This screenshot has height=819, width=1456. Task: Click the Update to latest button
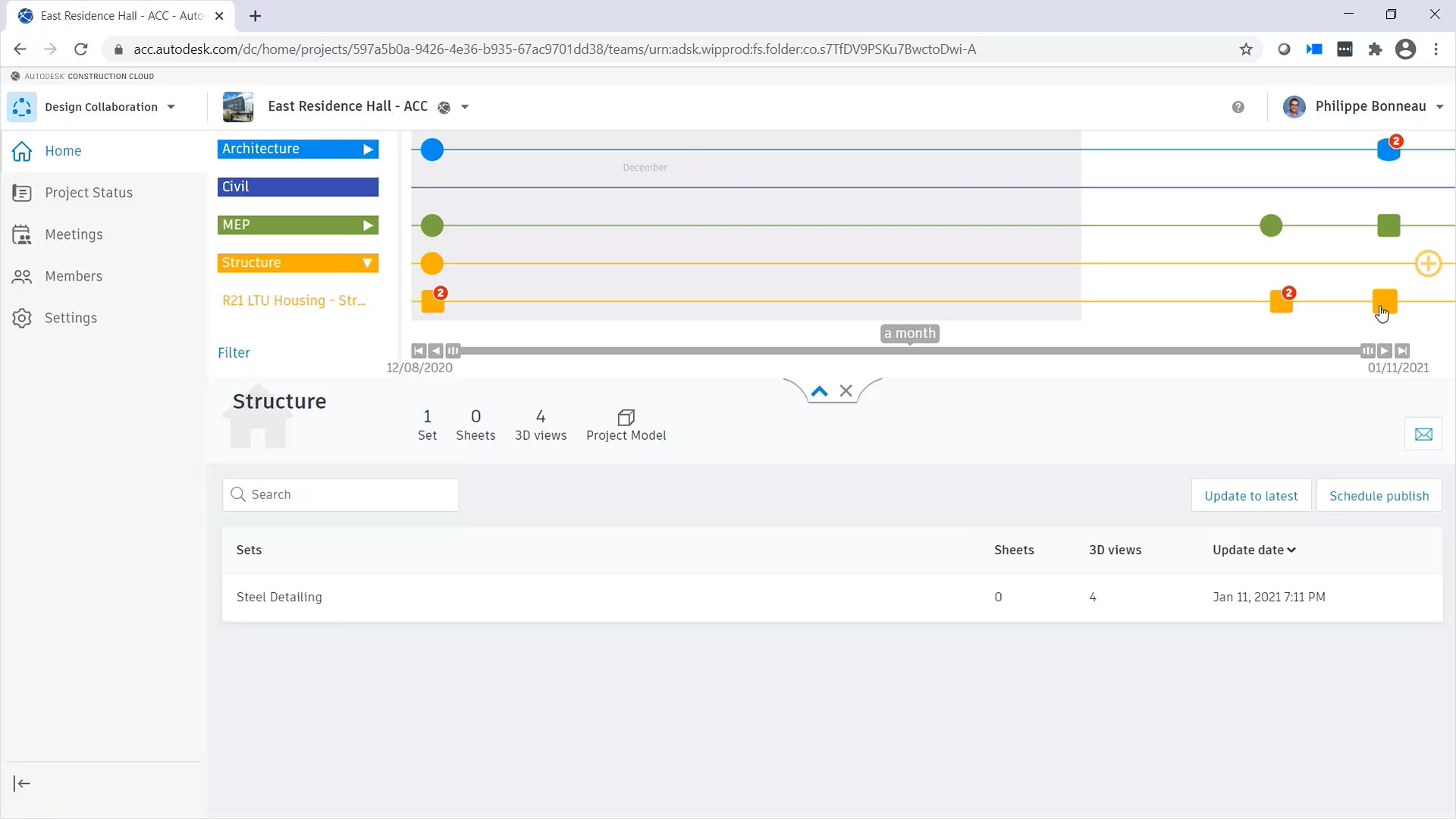[1253, 496]
